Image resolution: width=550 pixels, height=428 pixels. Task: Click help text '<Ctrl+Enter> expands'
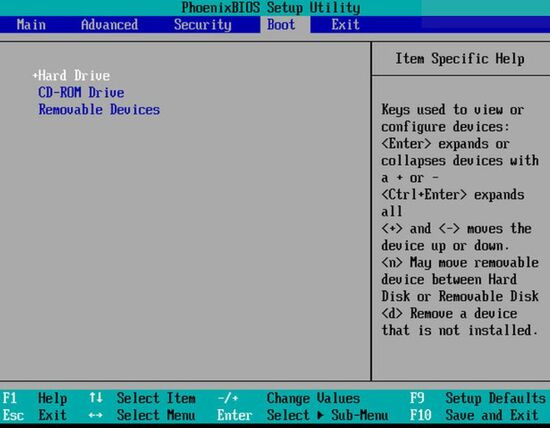(453, 194)
